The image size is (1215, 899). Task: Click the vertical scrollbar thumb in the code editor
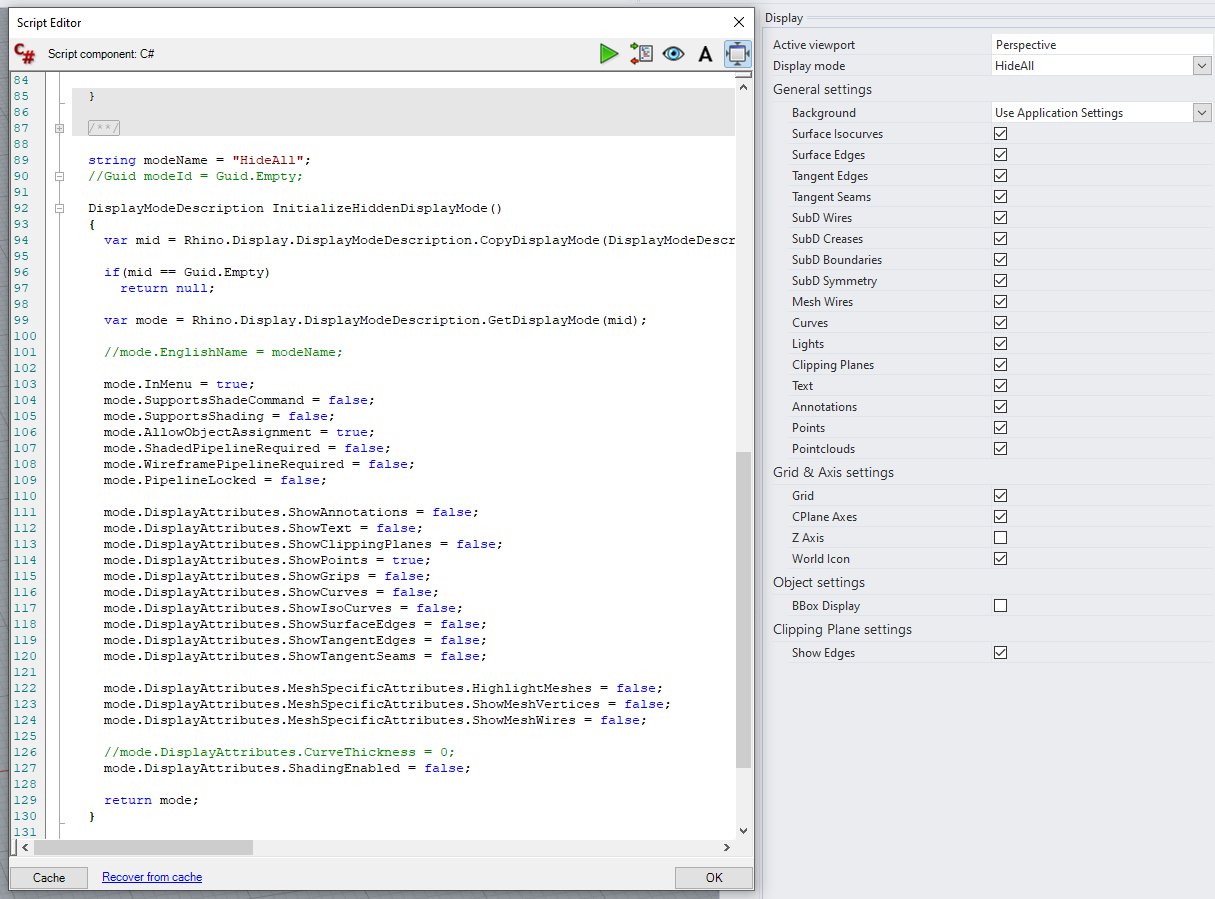coord(743,610)
